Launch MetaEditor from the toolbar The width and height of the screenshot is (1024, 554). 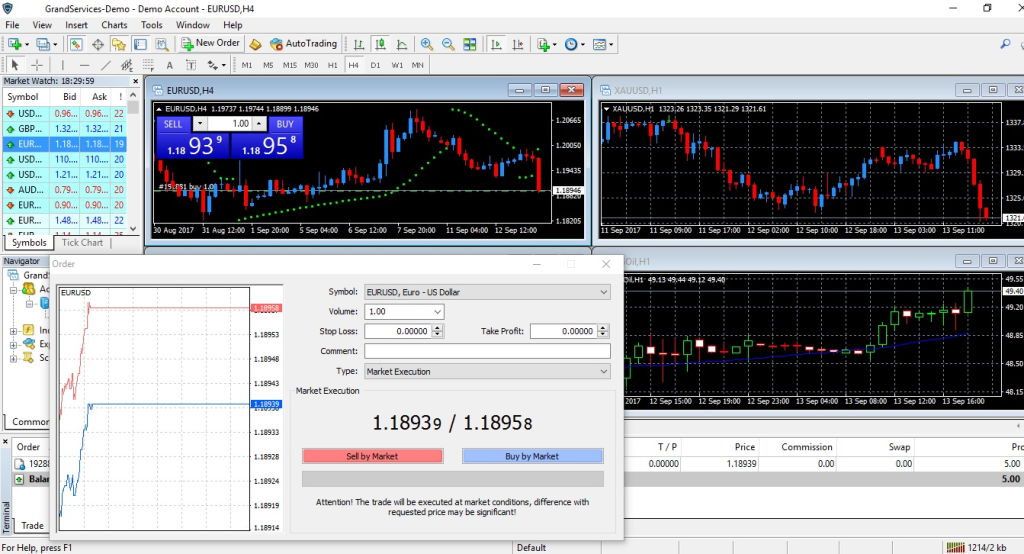(255, 44)
